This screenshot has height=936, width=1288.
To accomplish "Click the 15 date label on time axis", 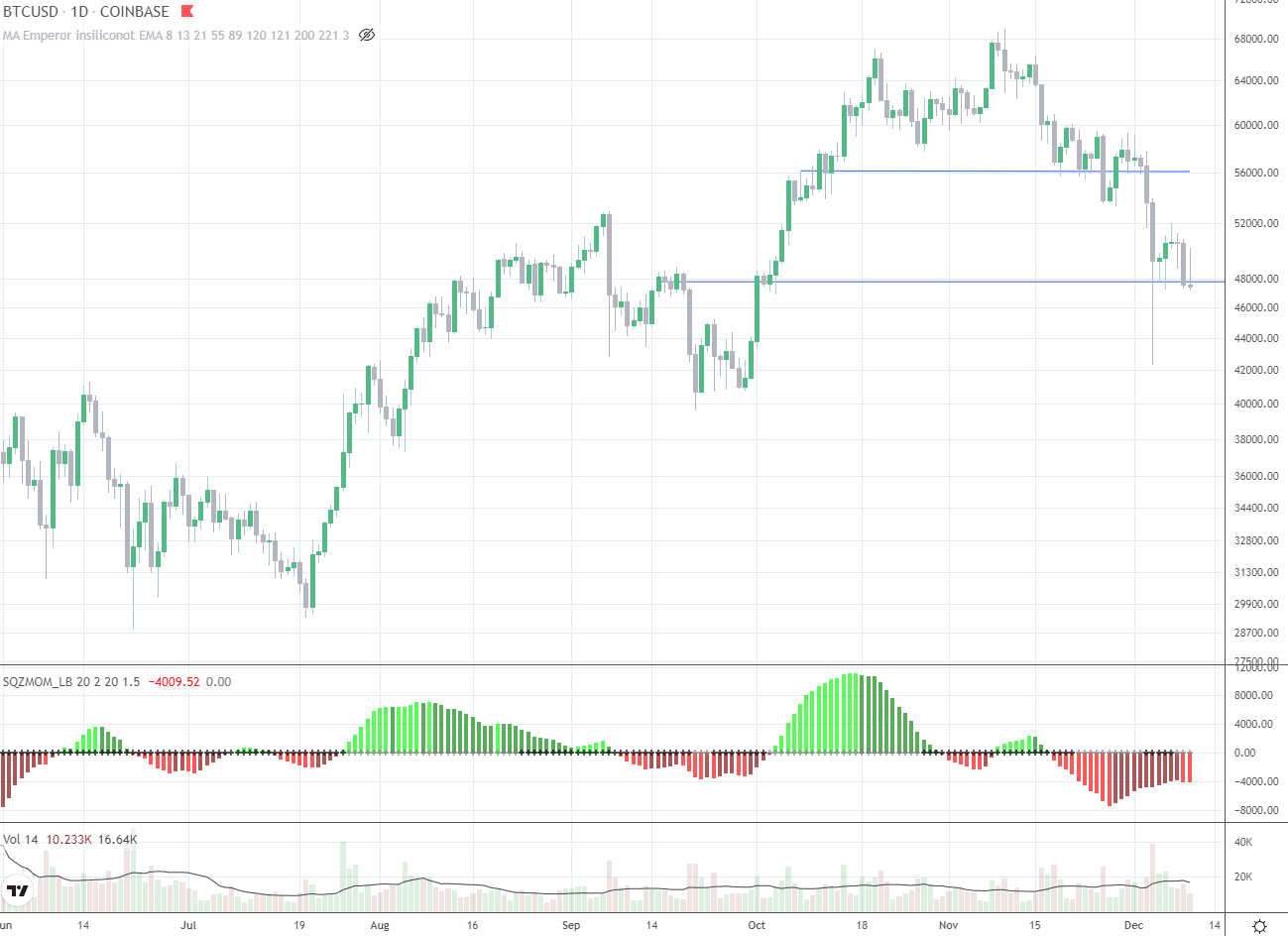I will pos(1034,926).
